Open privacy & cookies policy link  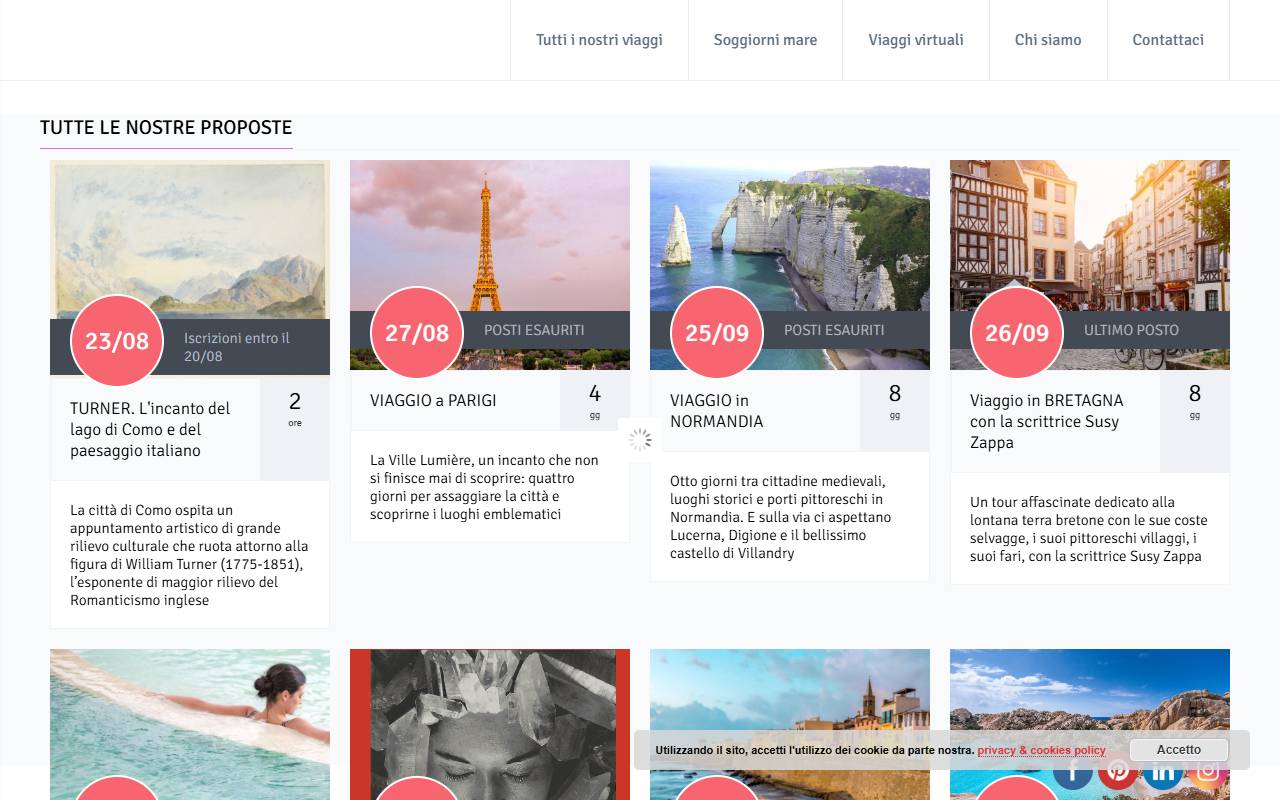[x=1041, y=750]
